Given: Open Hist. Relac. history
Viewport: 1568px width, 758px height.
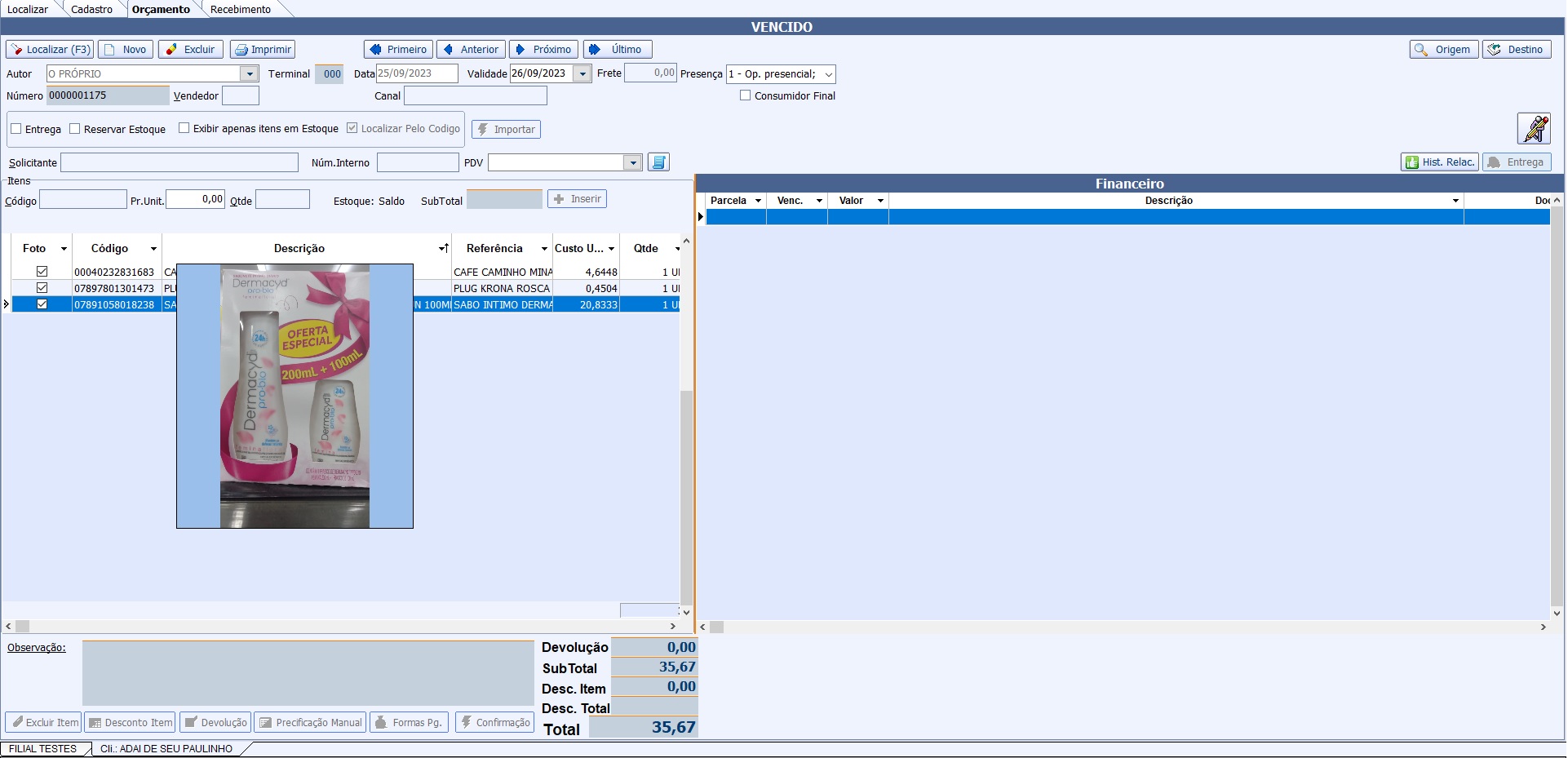Looking at the screenshot, I should 1440,162.
